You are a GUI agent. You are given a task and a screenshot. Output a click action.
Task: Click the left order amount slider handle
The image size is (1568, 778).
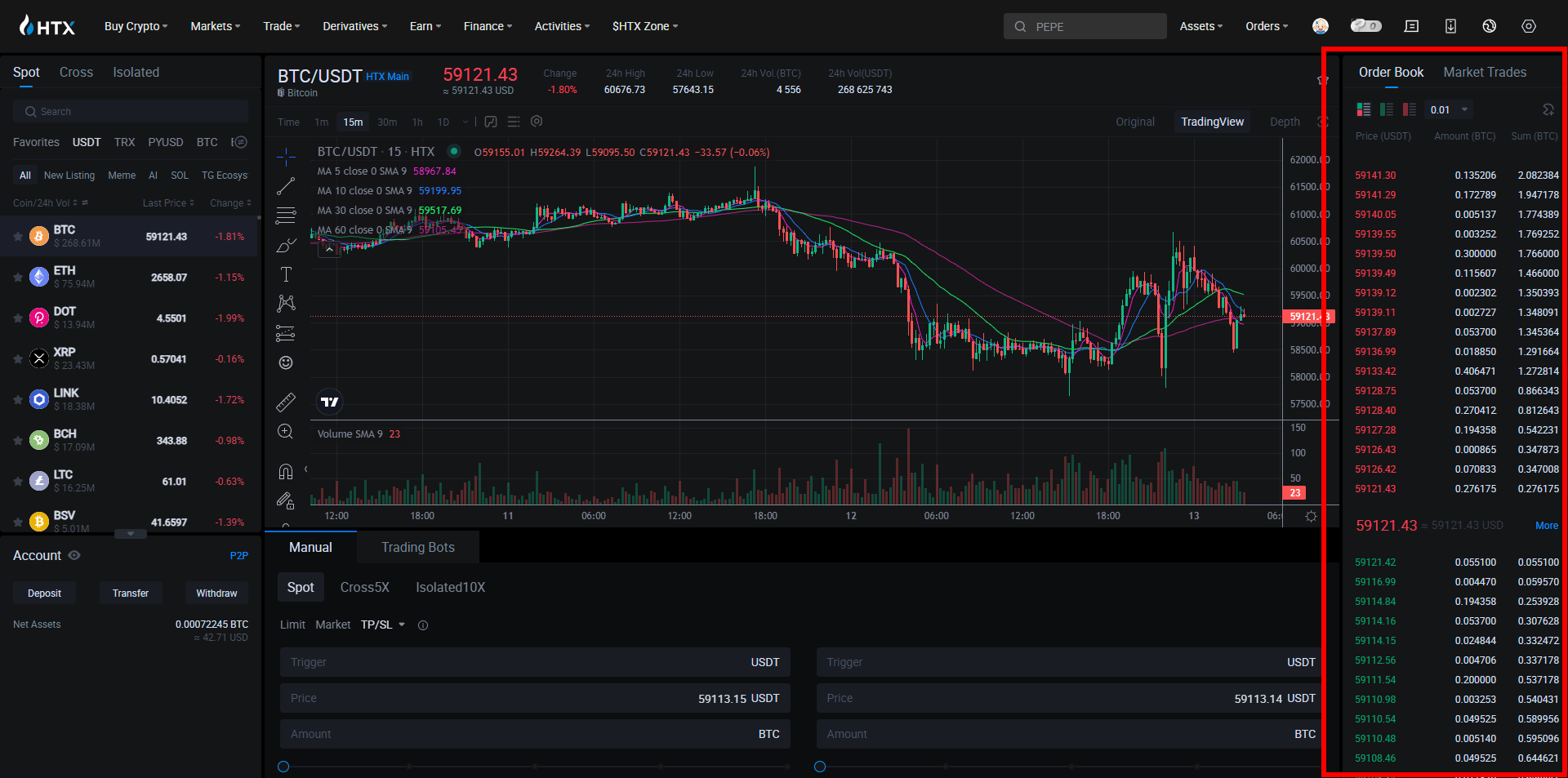(x=283, y=767)
